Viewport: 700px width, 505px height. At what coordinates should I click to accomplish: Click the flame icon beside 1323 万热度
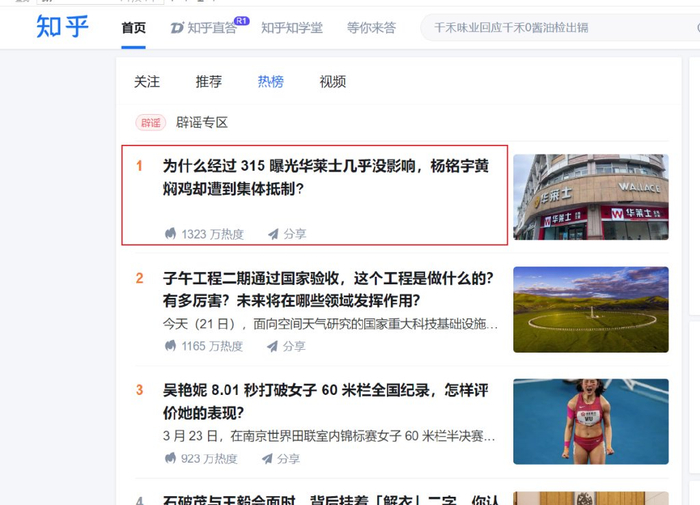pyautogui.click(x=170, y=234)
